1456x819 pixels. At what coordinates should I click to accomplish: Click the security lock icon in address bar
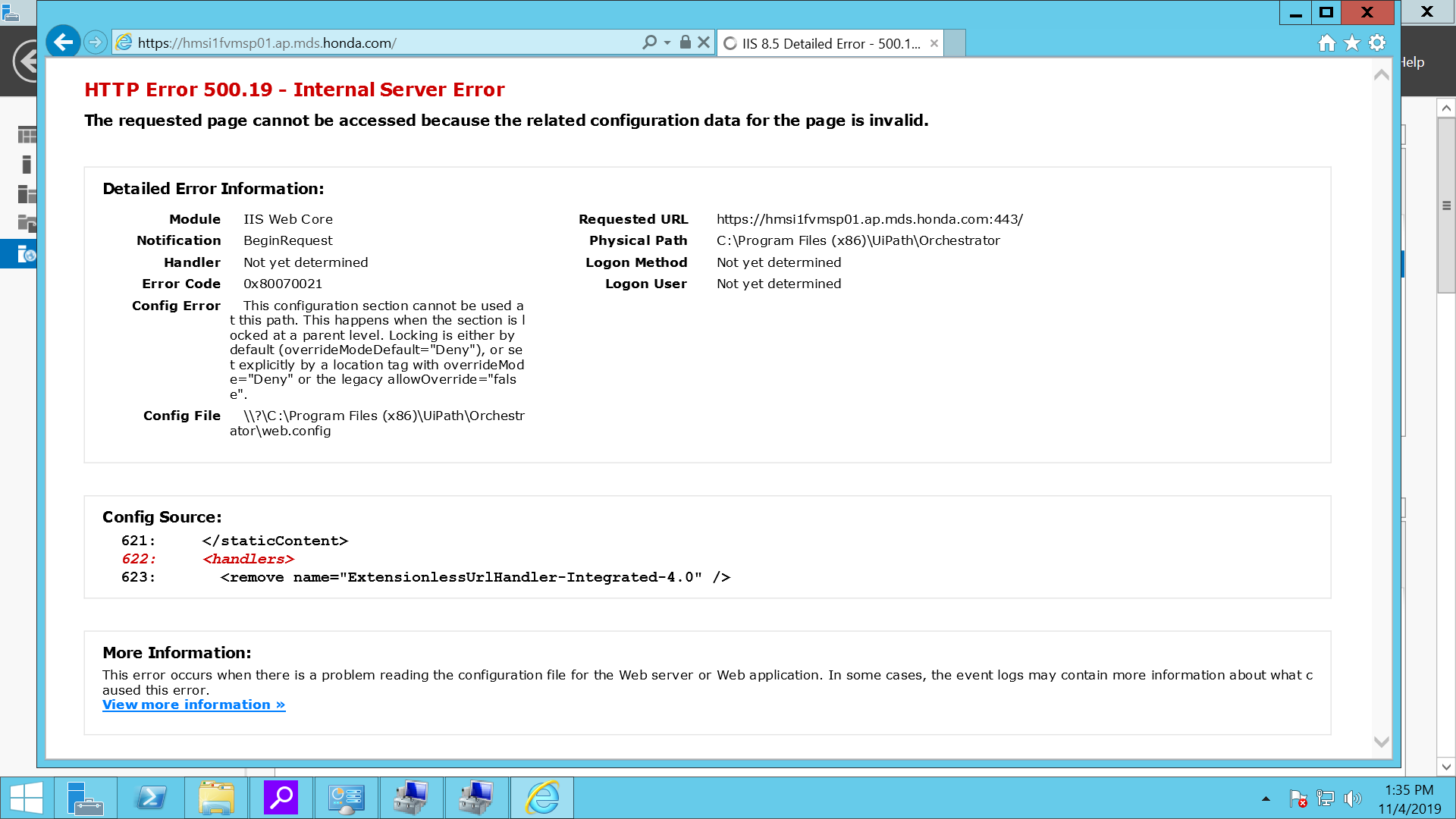coord(686,42)
